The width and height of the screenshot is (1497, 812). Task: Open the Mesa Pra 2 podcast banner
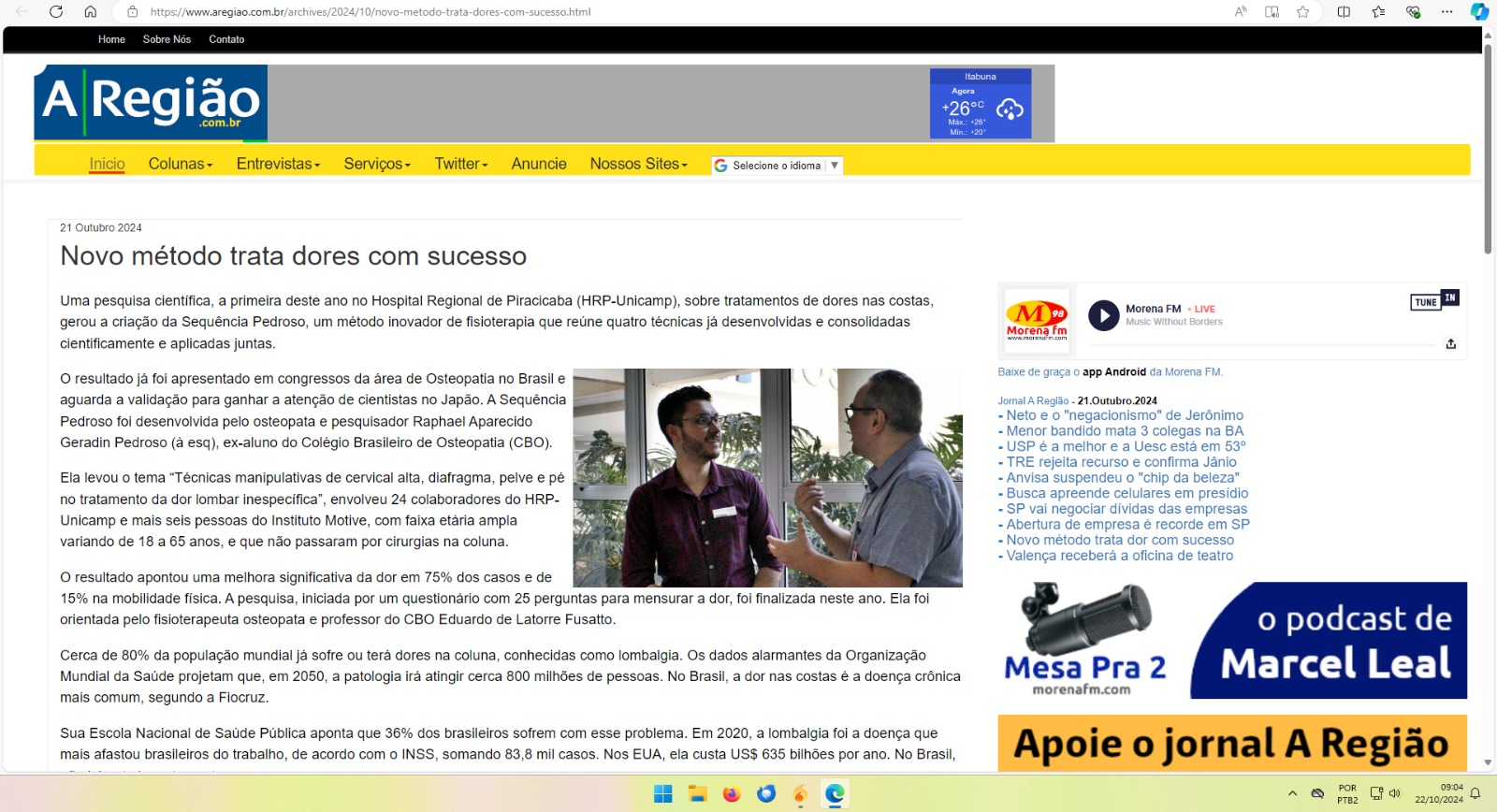pyautogui.click(x=1232, y=641)
